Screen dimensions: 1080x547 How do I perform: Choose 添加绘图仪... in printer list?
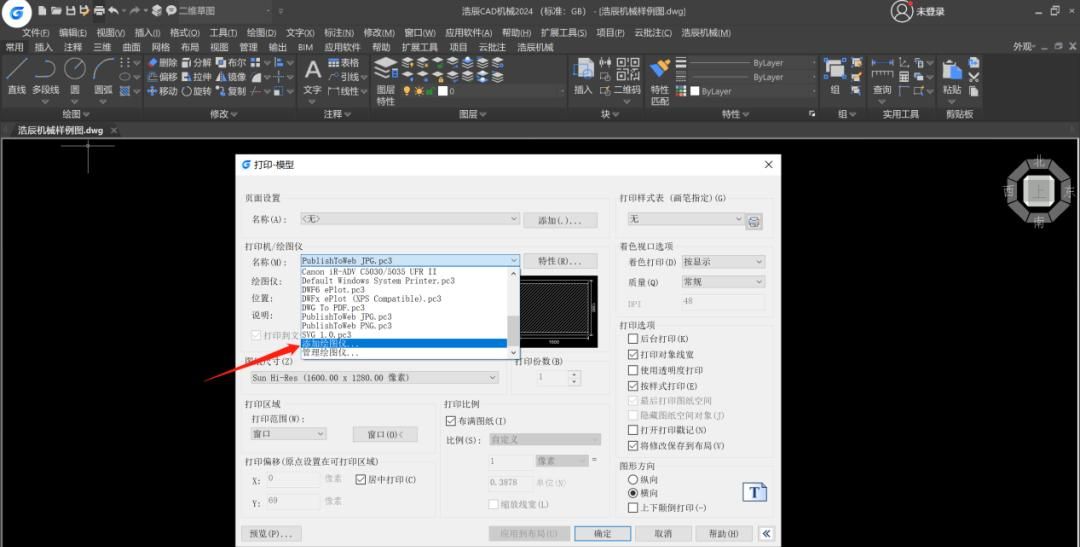[x=404, y=343]
